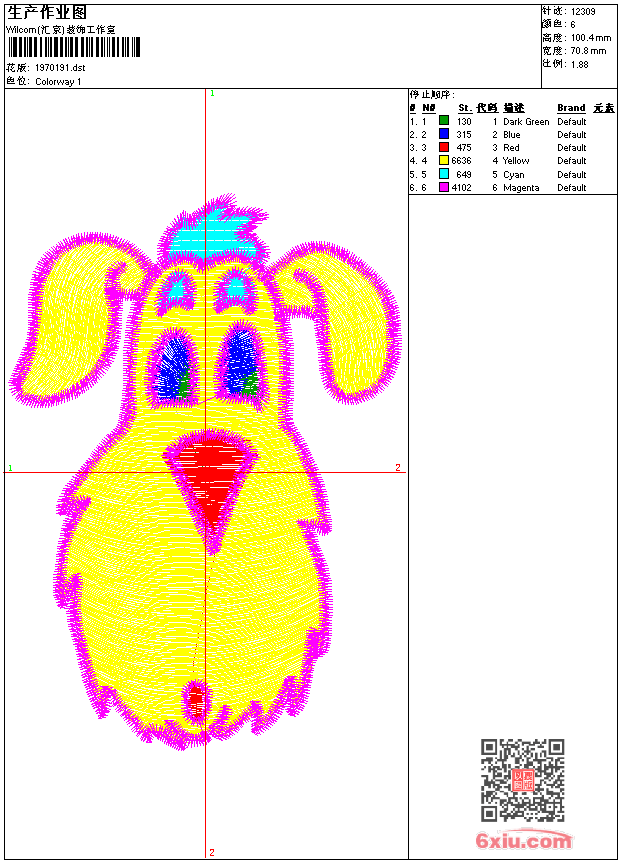Click the width value 70.8mm

click(589, 51)
